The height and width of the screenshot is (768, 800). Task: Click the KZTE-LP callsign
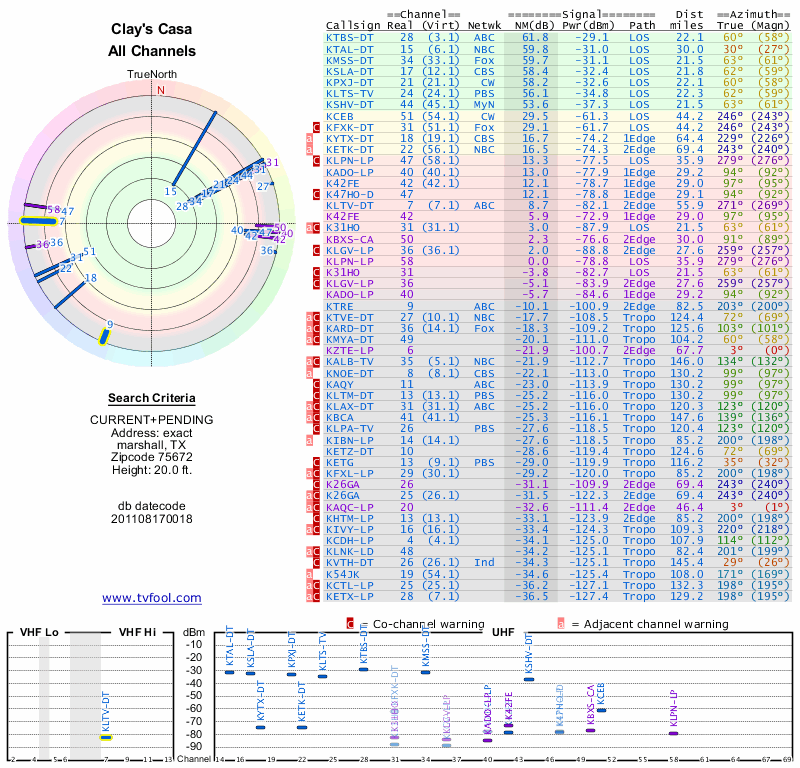tap(350, 350)
